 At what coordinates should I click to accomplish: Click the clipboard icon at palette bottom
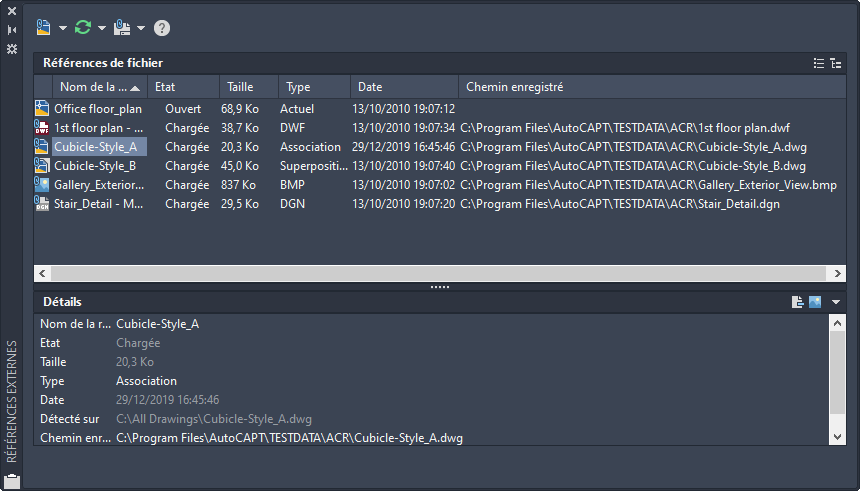point(12,481)
